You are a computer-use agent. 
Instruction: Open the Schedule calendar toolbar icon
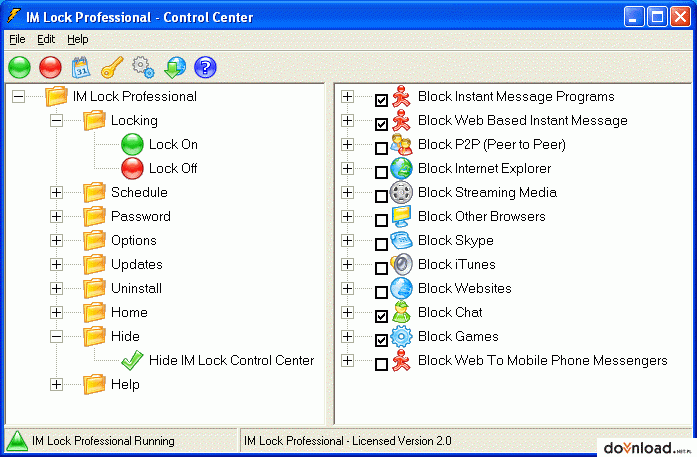click(x=81, y=68)
